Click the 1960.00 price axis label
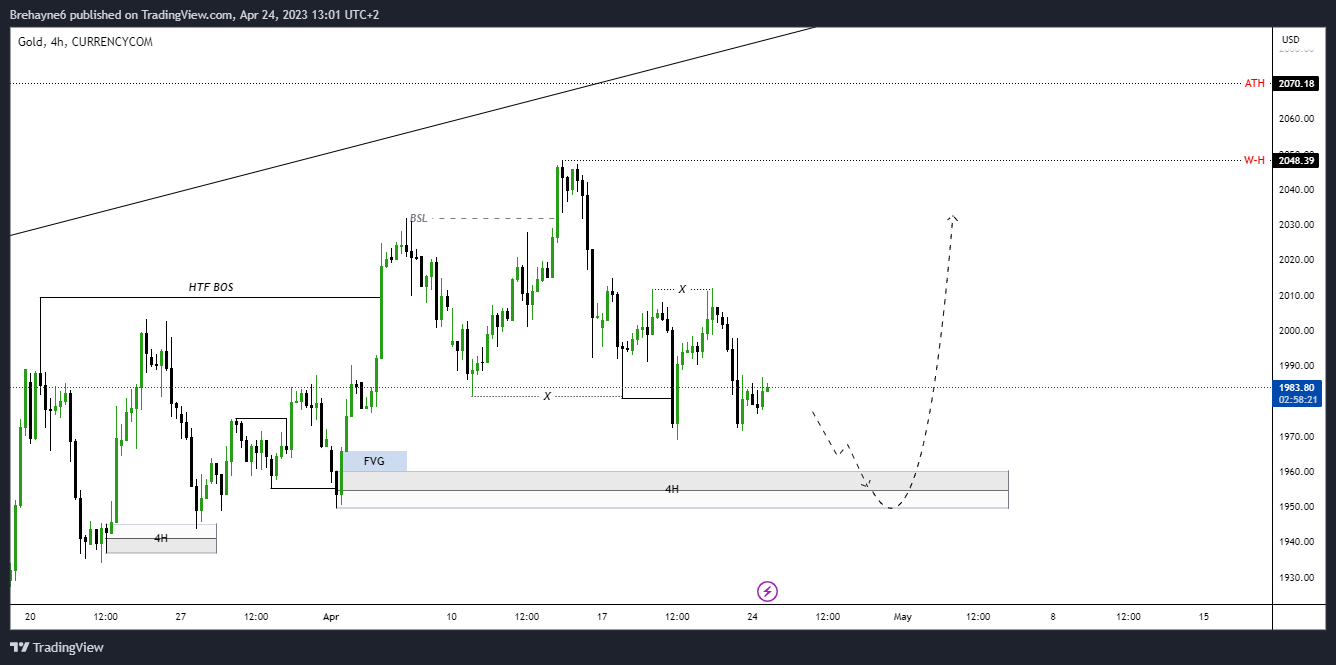The image size is (1336, 665). pos(1296,472)
